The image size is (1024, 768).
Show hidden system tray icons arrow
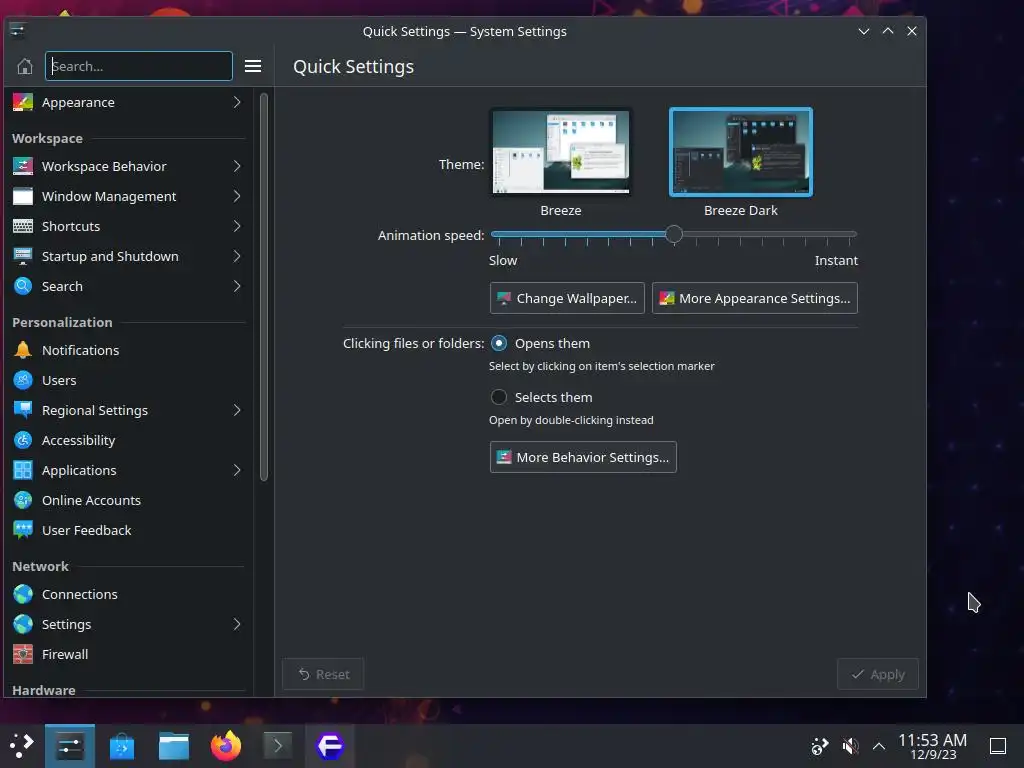pos(879,746)
